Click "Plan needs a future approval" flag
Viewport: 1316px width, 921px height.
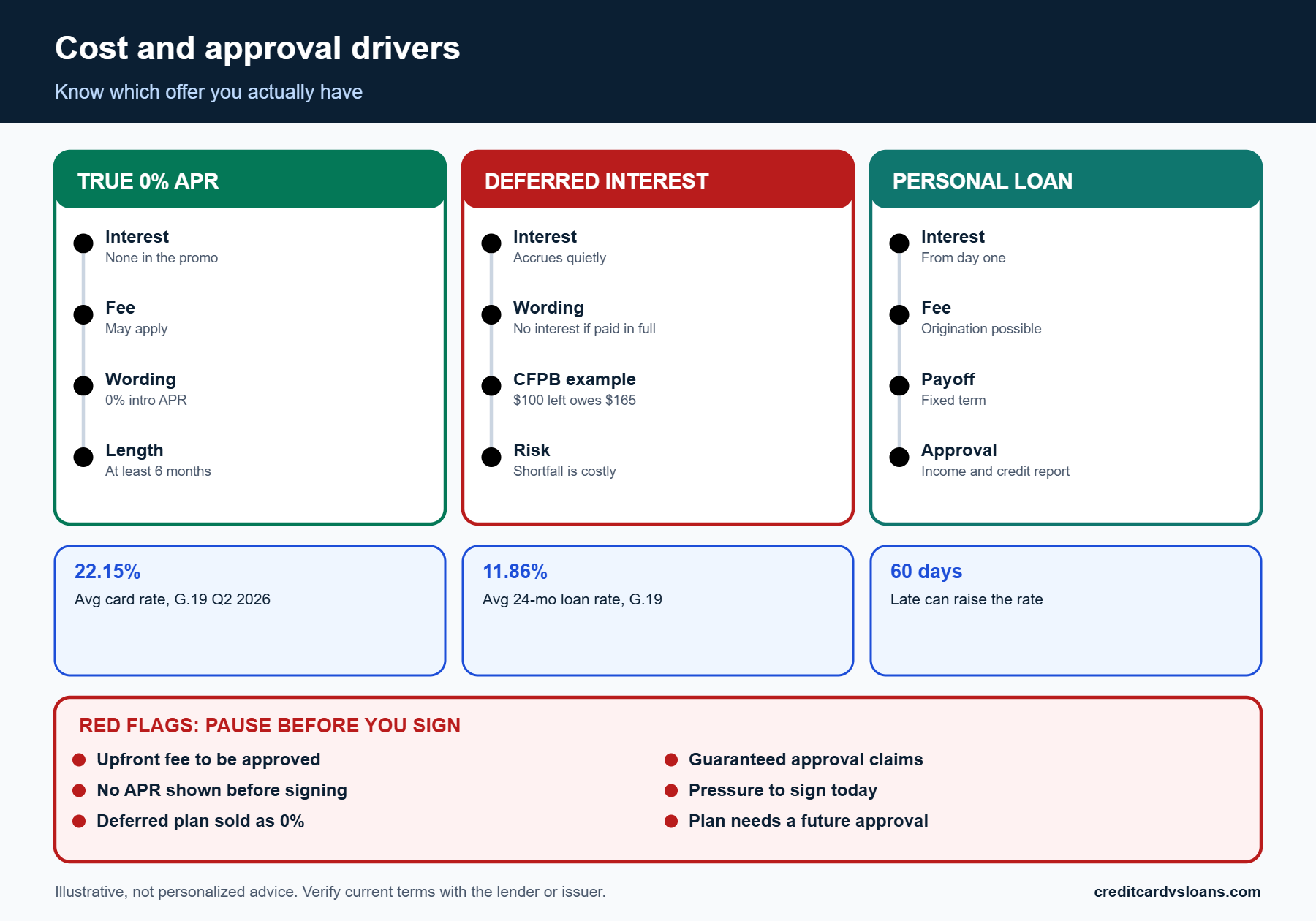pos(809,821)
